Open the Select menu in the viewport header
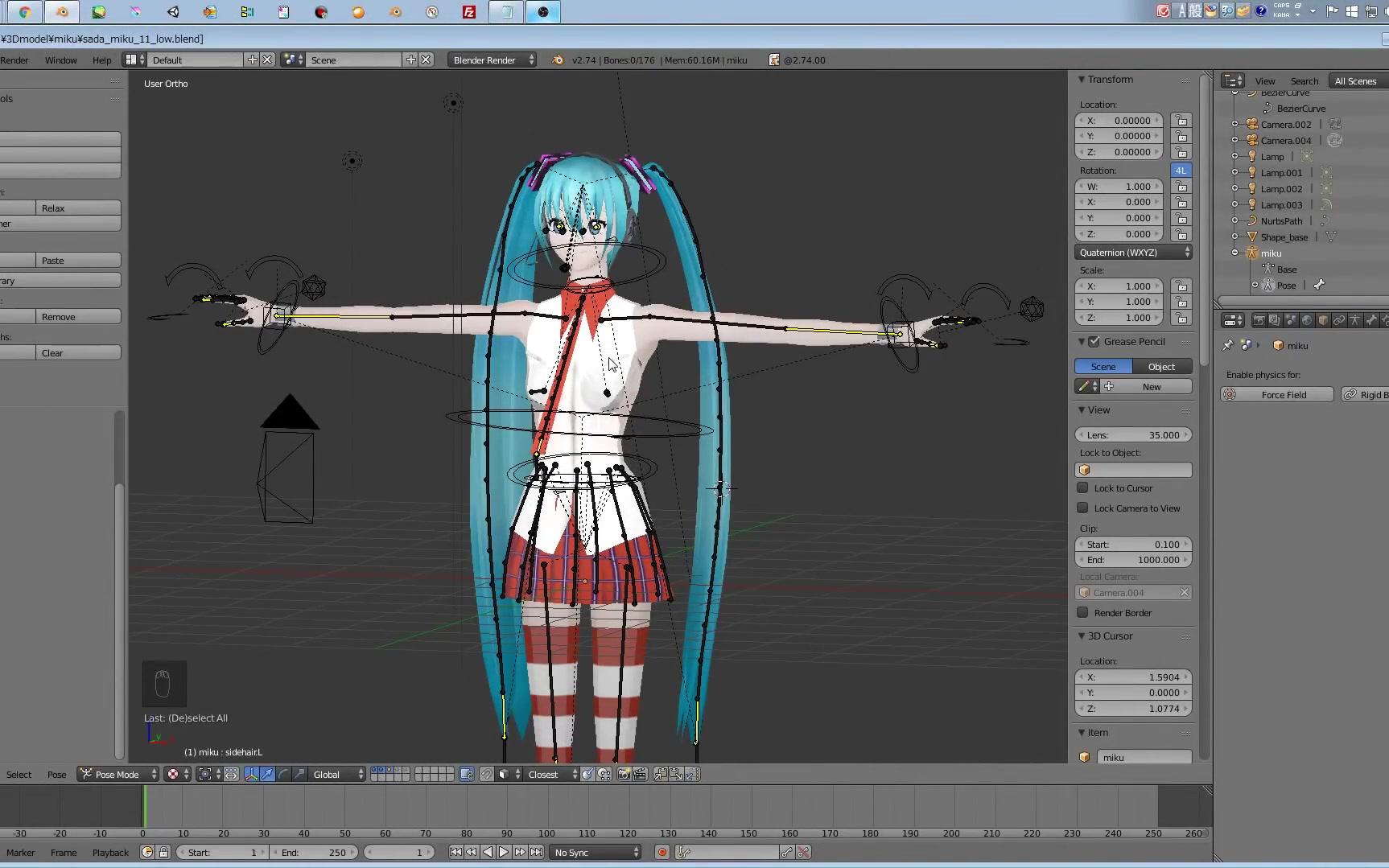The height and width of the screenshot is (868, 1389). pos(19,775)
